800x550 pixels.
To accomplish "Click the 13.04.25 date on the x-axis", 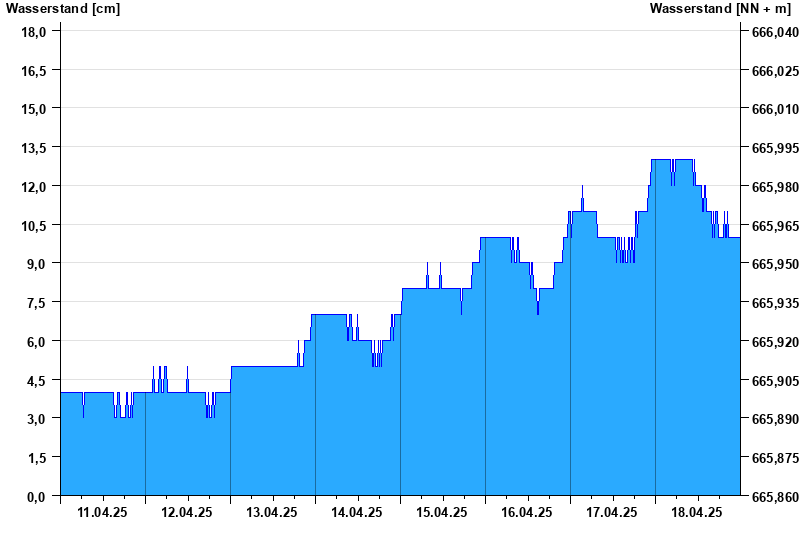I will tap(272, 513).
